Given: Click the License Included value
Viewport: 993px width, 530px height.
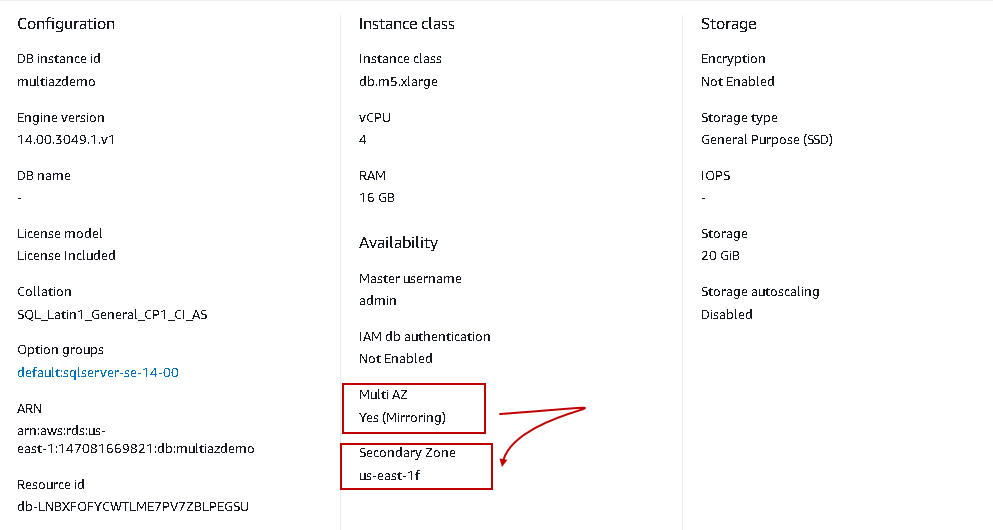Looking at the screenshot, I should point(66,255).
